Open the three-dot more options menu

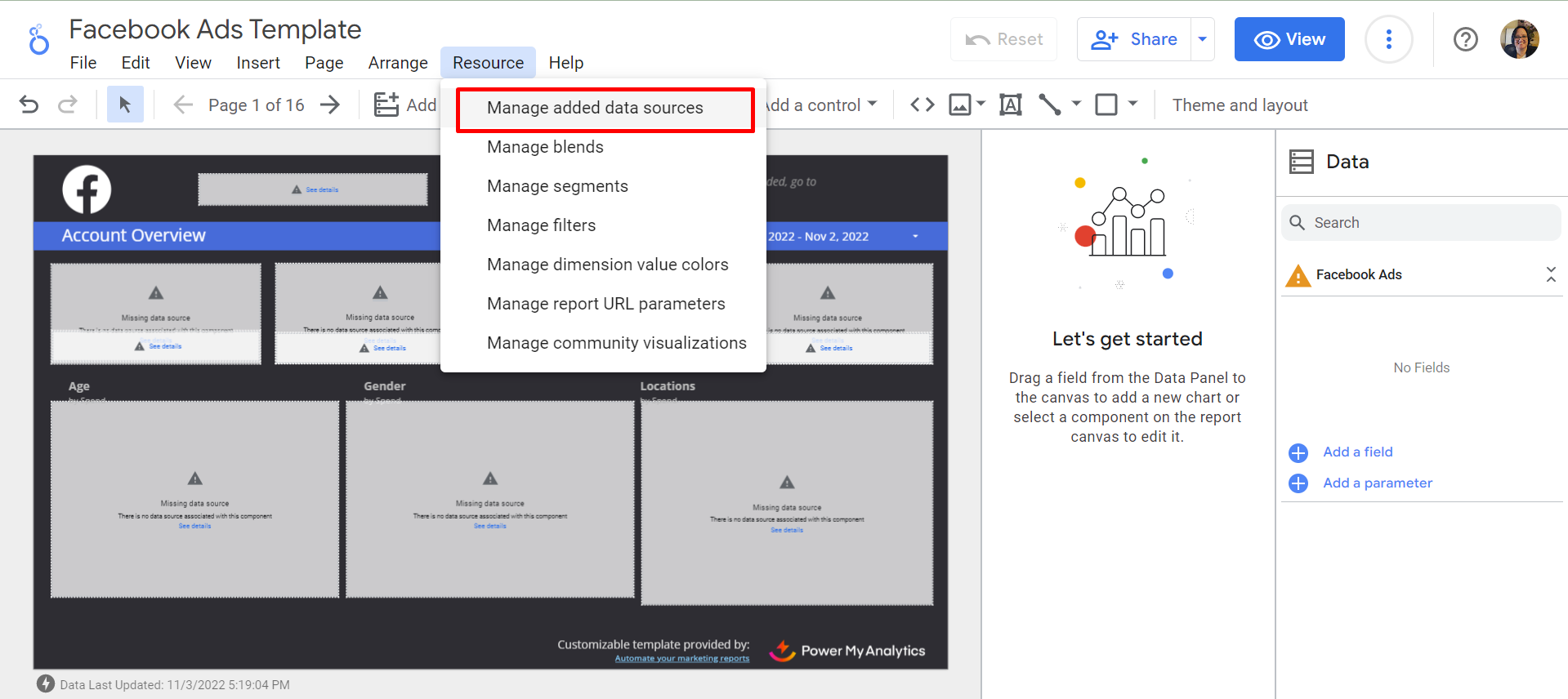1388,39
